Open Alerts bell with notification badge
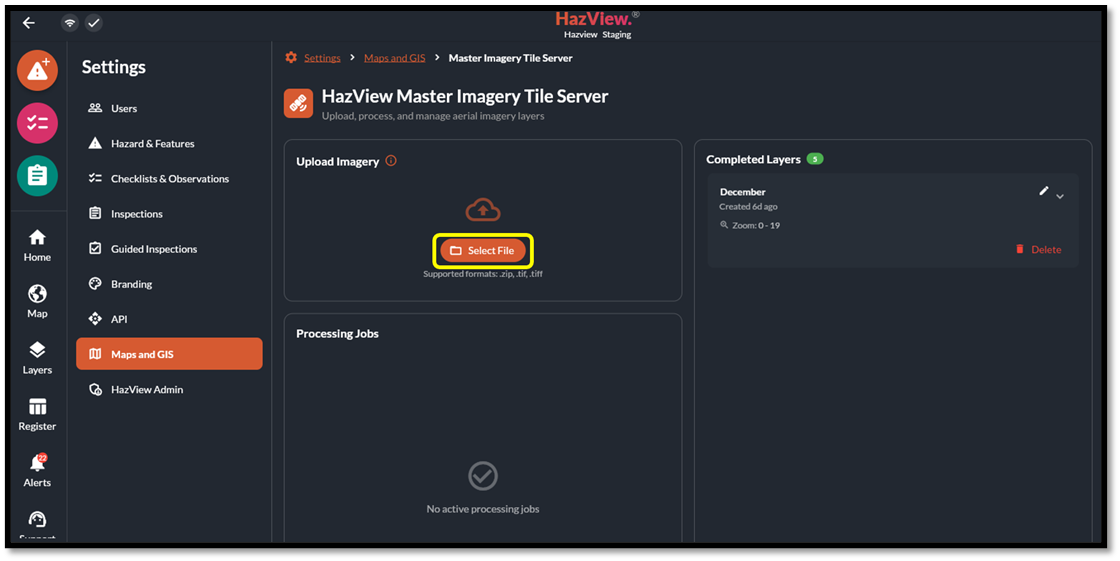1120x561 pixels. (37, 470)
